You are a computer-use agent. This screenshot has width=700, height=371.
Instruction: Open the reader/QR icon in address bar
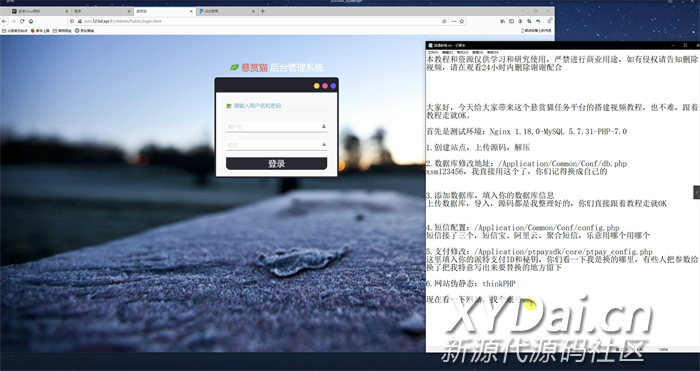tap(444, 21)
